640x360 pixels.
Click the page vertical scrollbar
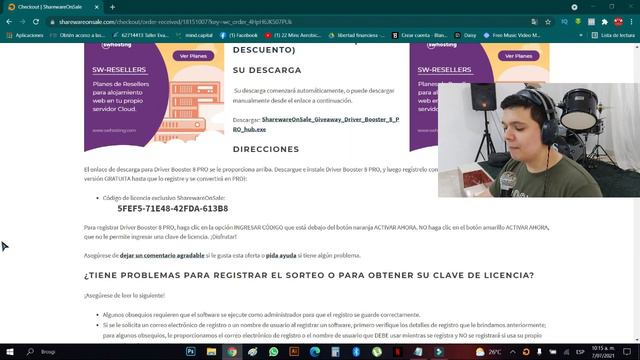tap(637, 193)
